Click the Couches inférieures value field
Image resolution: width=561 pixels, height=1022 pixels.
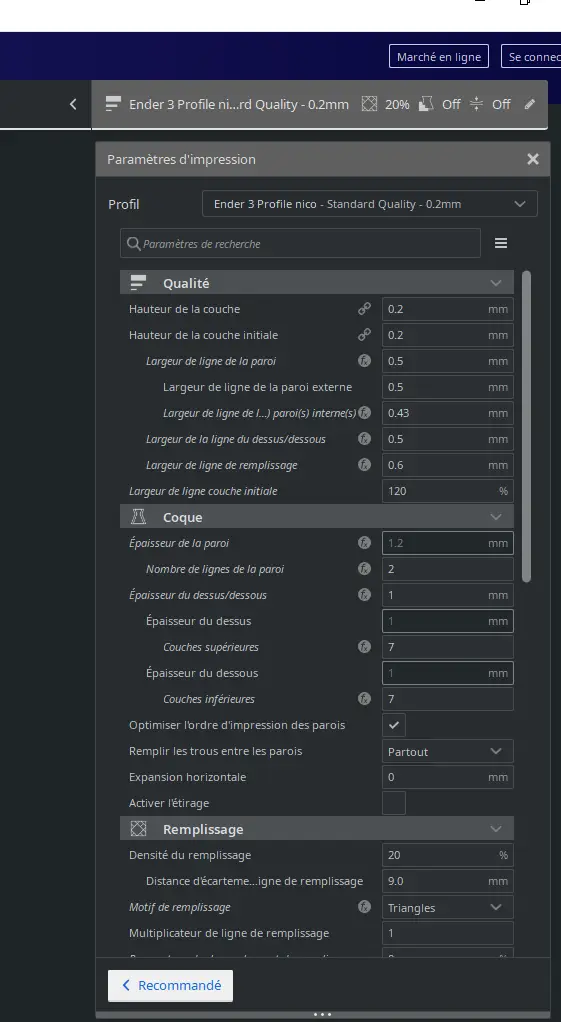(448, 699)
